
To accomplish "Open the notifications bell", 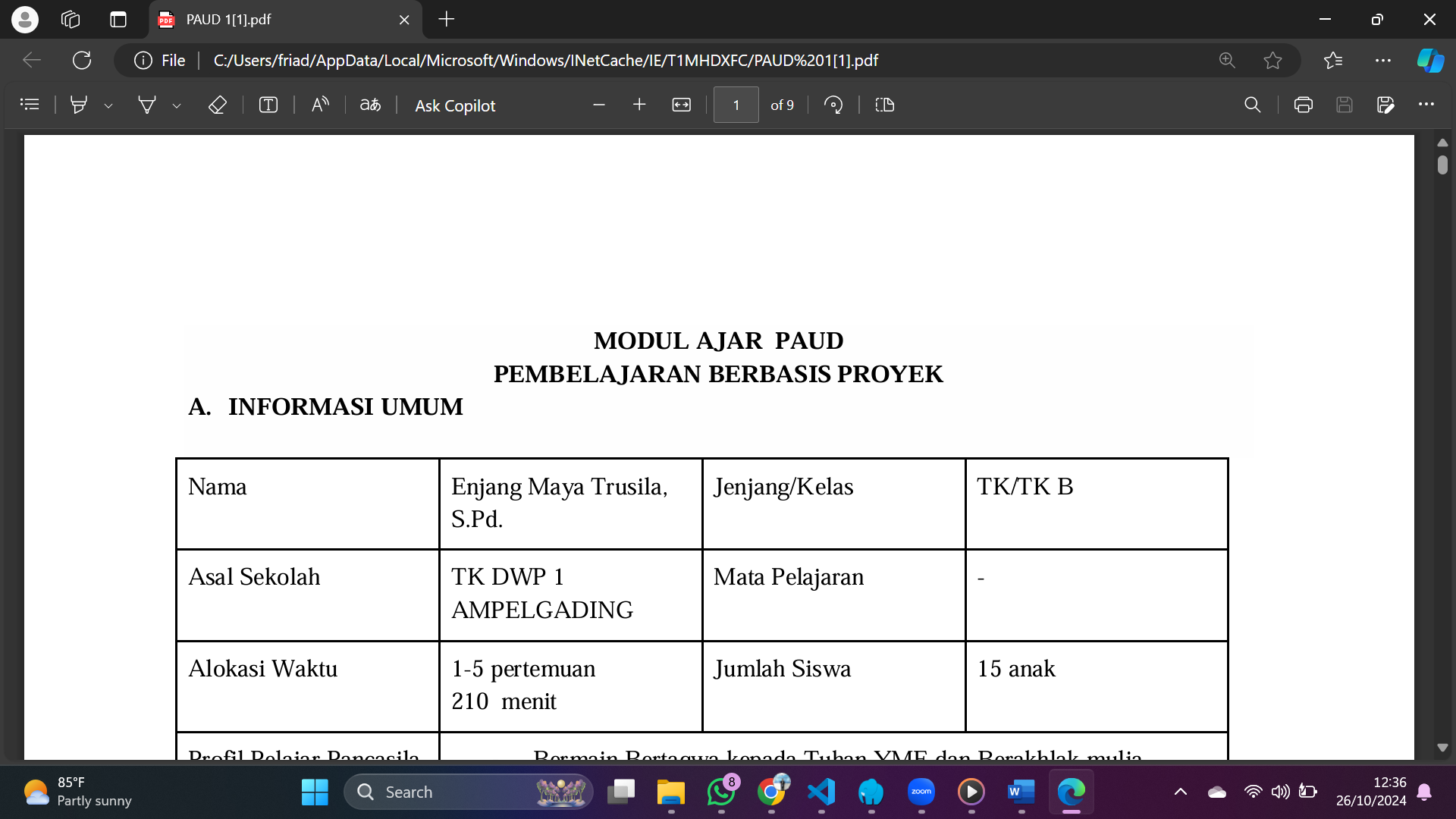I will (1424, 792).
